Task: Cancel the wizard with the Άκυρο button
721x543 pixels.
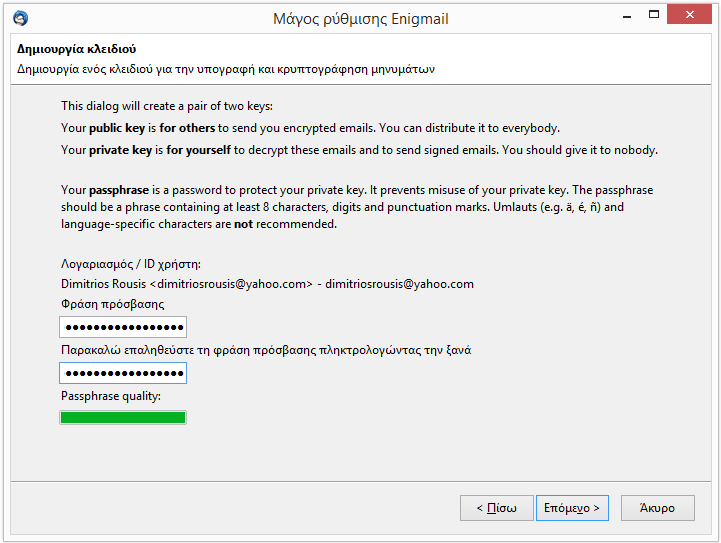Action: pos(658,508)
